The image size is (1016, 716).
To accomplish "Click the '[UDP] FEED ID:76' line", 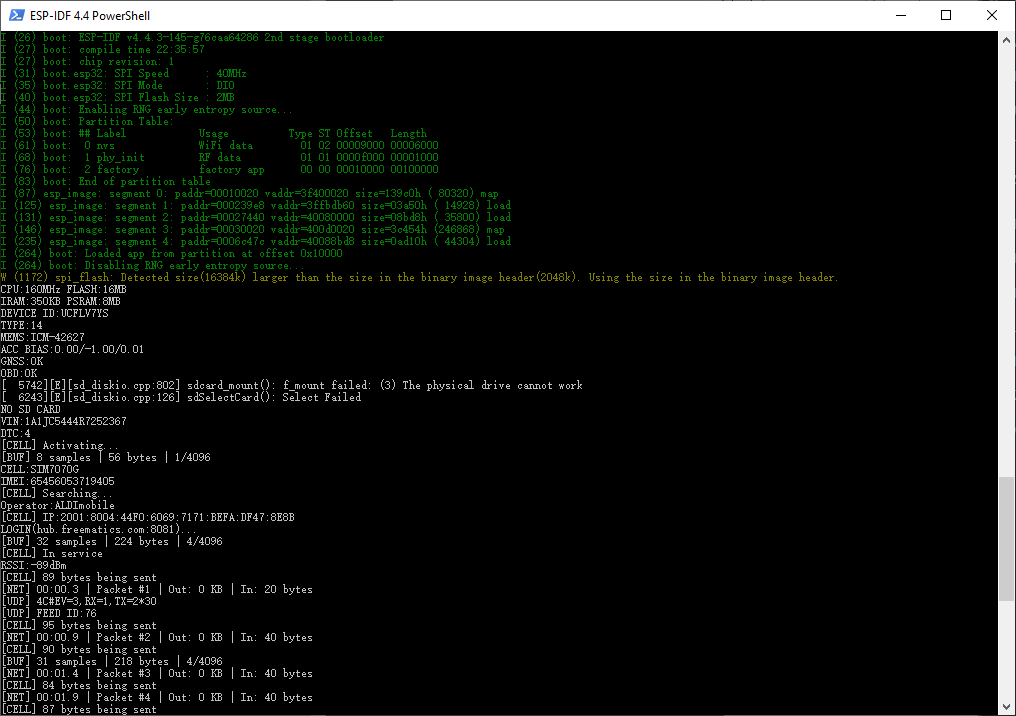I will (49, 613).
